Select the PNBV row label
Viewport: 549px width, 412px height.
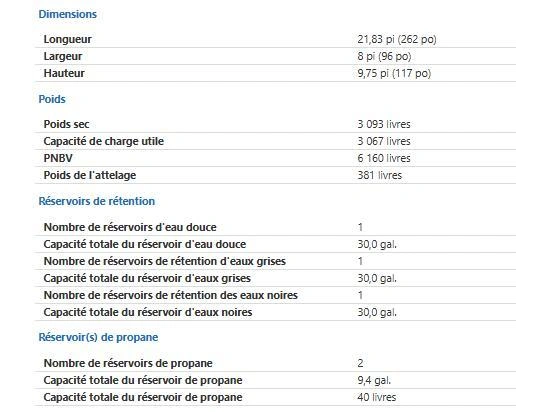click(58, 158)
